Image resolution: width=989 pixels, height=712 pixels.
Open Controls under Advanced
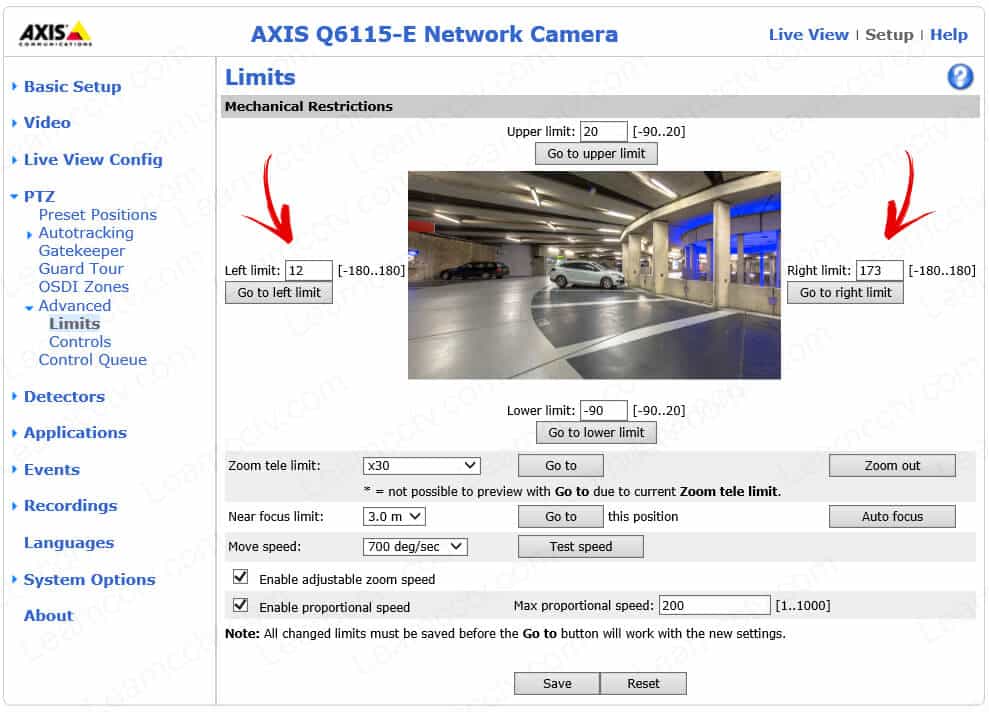(x=80, y=341)
